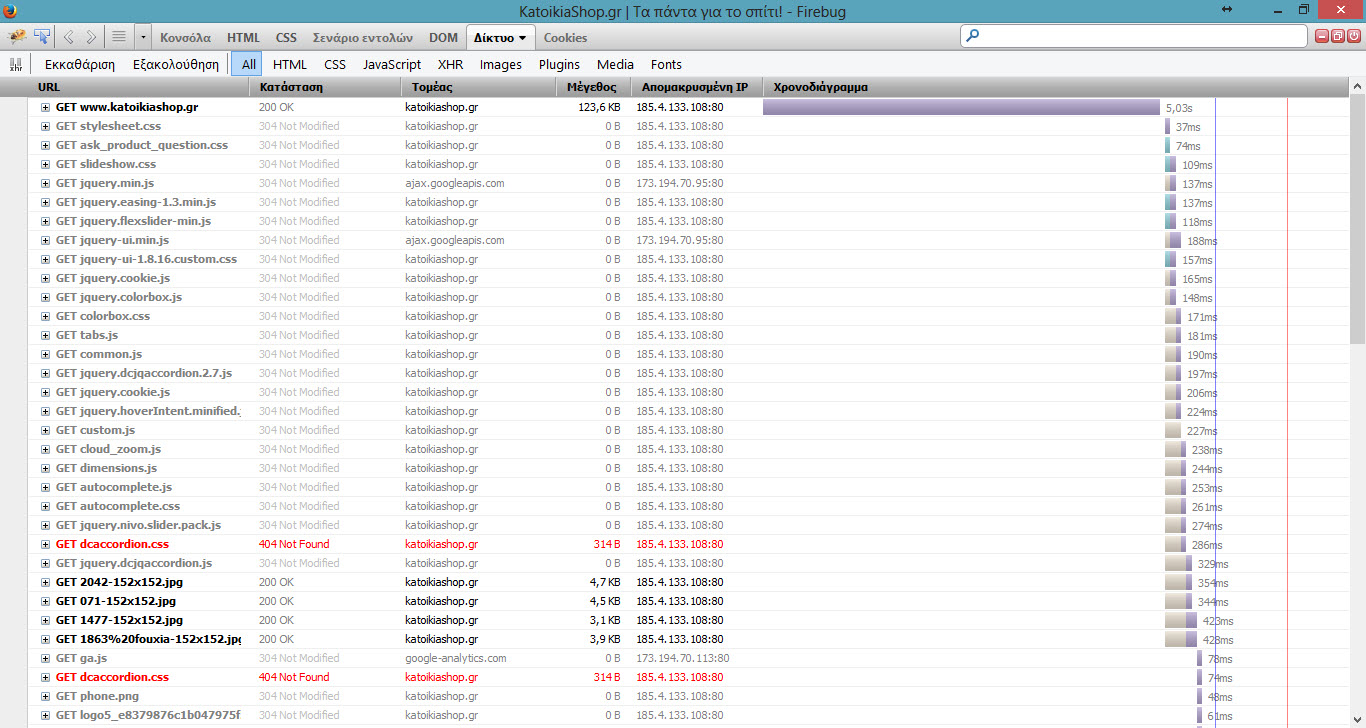Expand the GET jquery.min.js request

45,183
